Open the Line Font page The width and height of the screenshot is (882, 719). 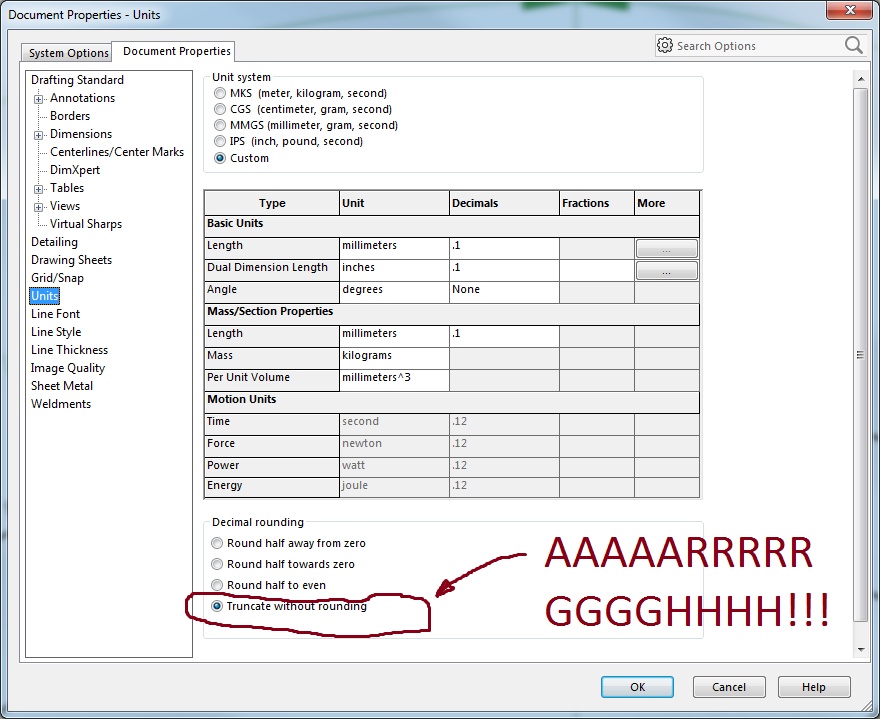pyautogui.click(x=55, y=314)
